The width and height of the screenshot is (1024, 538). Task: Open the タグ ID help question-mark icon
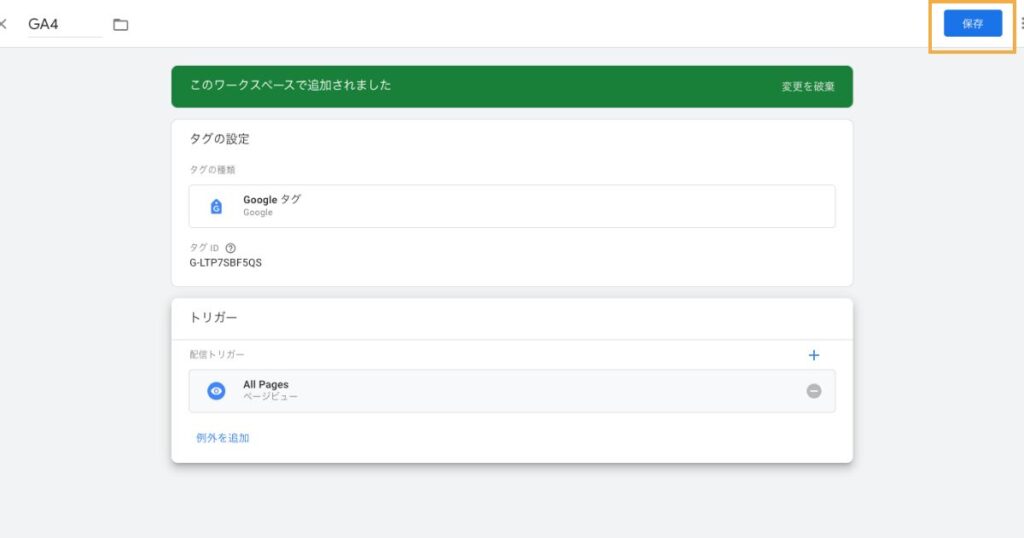pyautogui.click(x=231, y=248)
